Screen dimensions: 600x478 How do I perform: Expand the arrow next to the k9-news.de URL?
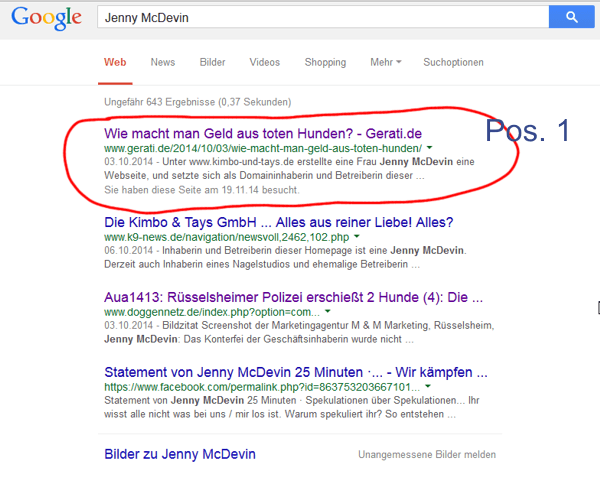[357, 237]
